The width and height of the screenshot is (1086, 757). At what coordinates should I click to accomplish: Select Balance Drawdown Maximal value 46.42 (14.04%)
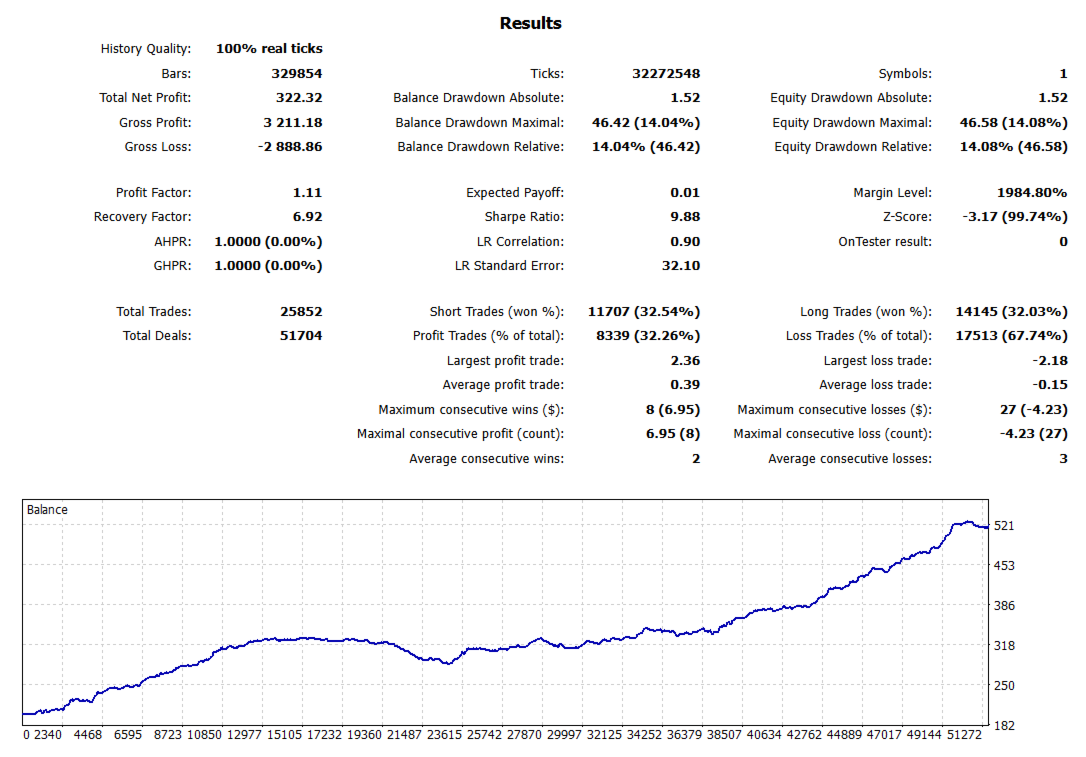(x=646, y=123)
